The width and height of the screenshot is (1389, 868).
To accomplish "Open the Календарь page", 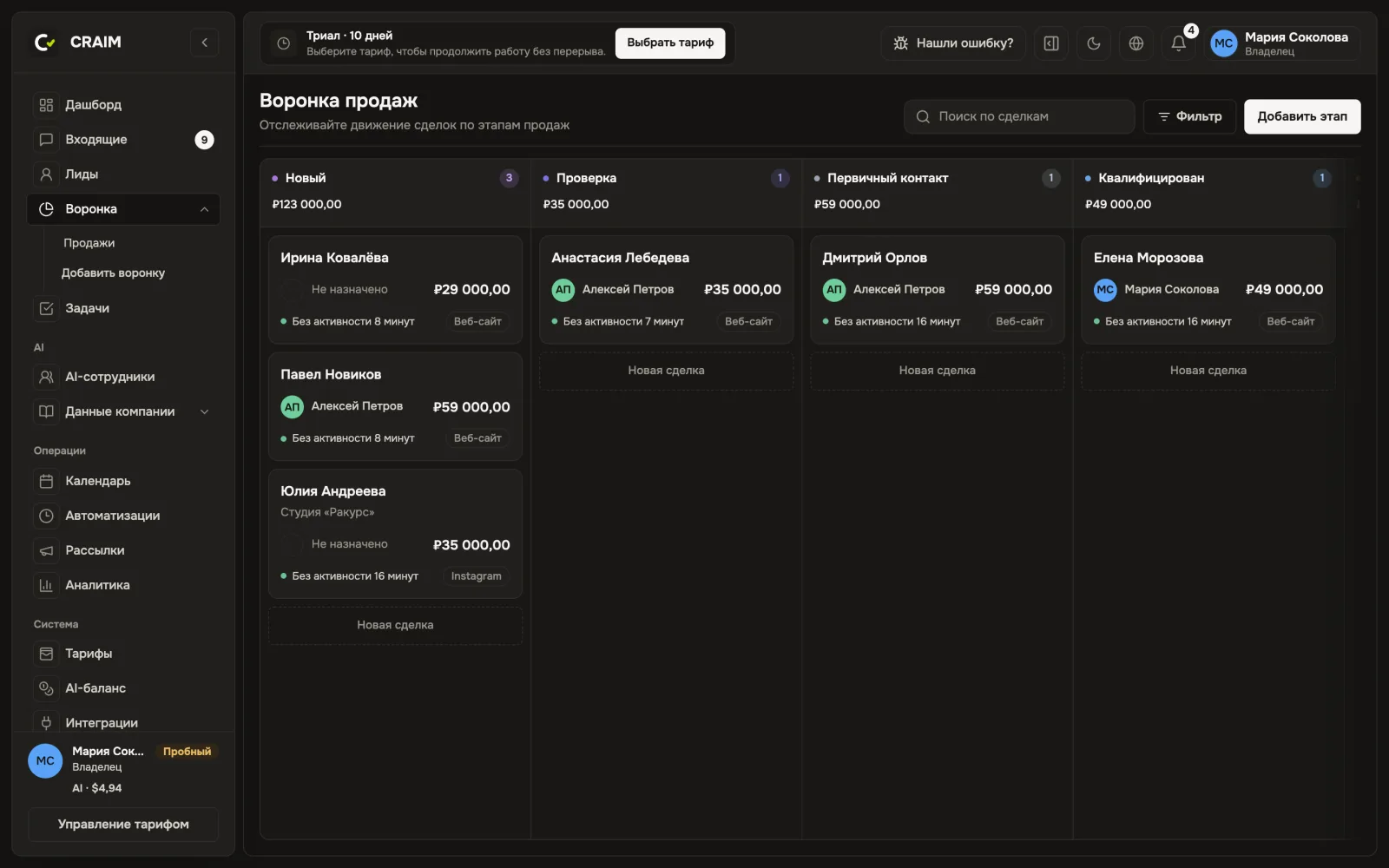I will (123, 481).
